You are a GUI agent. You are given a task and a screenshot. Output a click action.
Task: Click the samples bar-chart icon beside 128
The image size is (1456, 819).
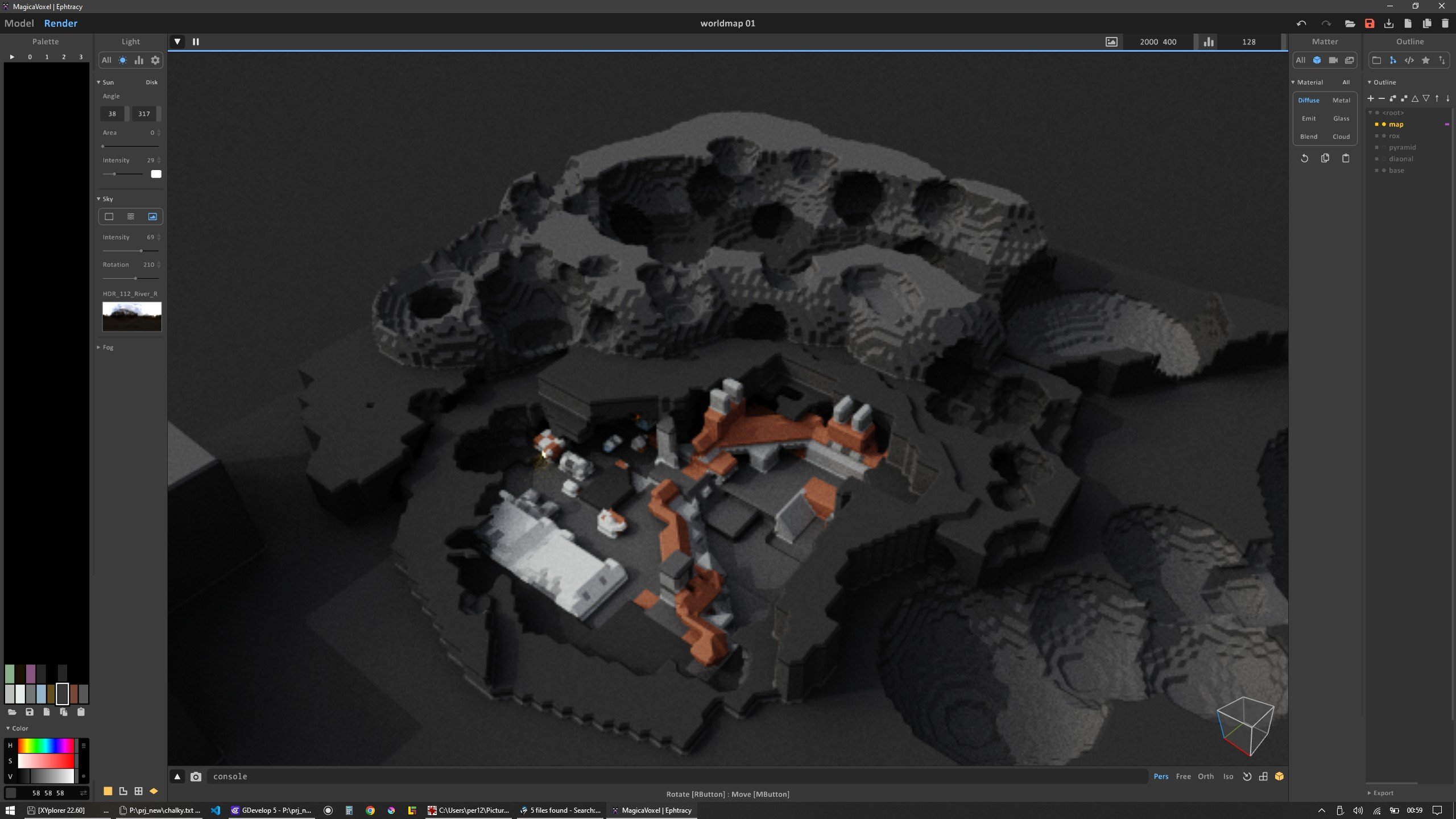click(1209, 42)
